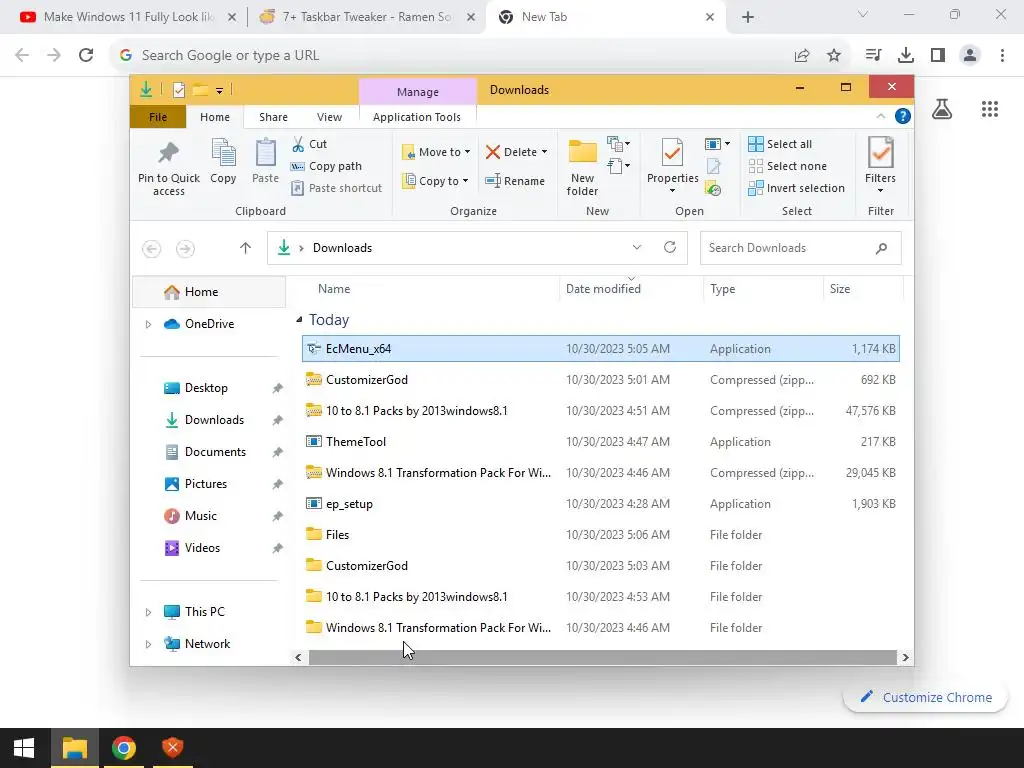Screen dimensions: 1024x768
Task: Open Application Tools tab
Action: click(x=417, y=117)
